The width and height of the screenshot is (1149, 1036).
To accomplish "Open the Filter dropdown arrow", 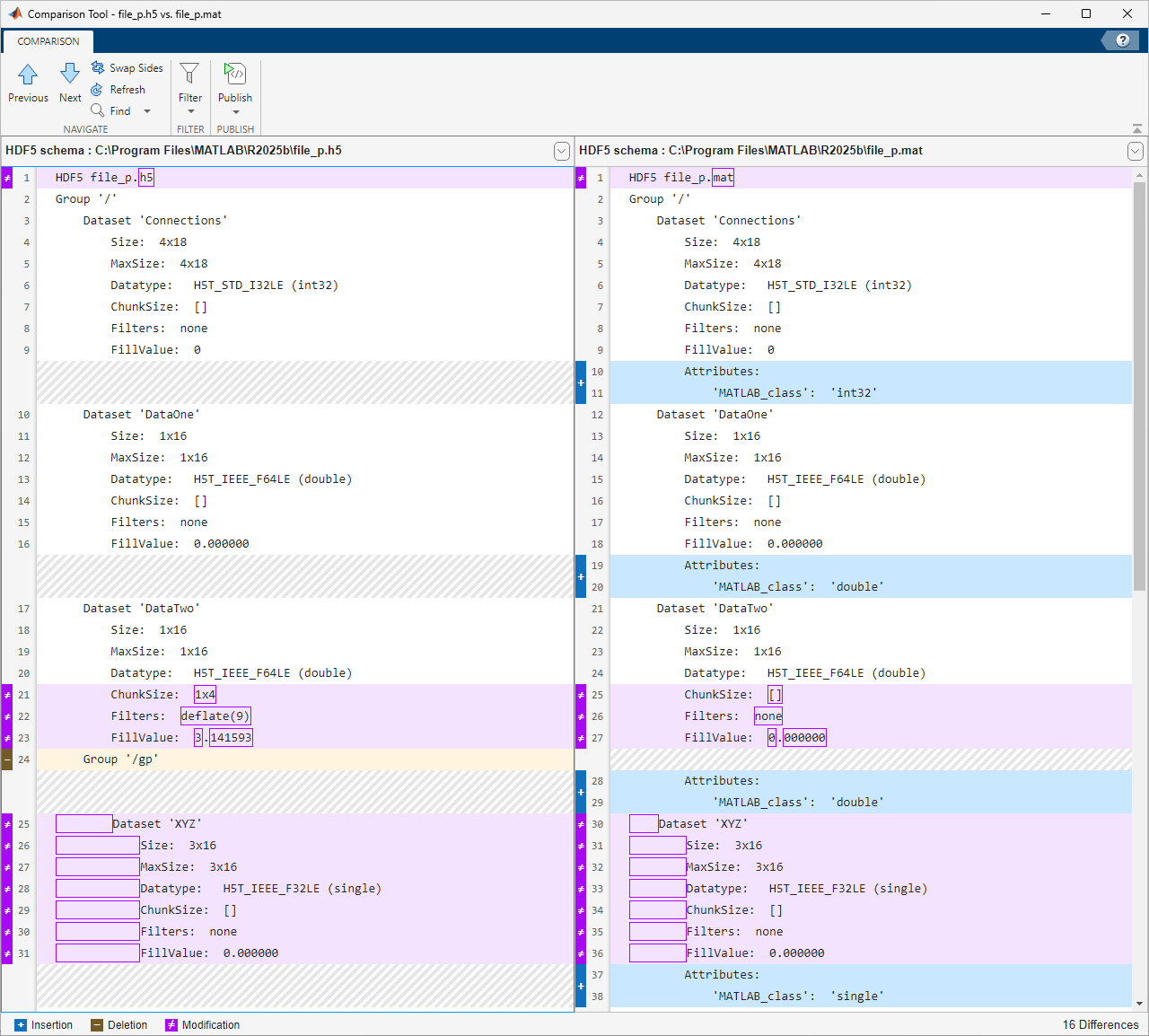I will 189,110.
